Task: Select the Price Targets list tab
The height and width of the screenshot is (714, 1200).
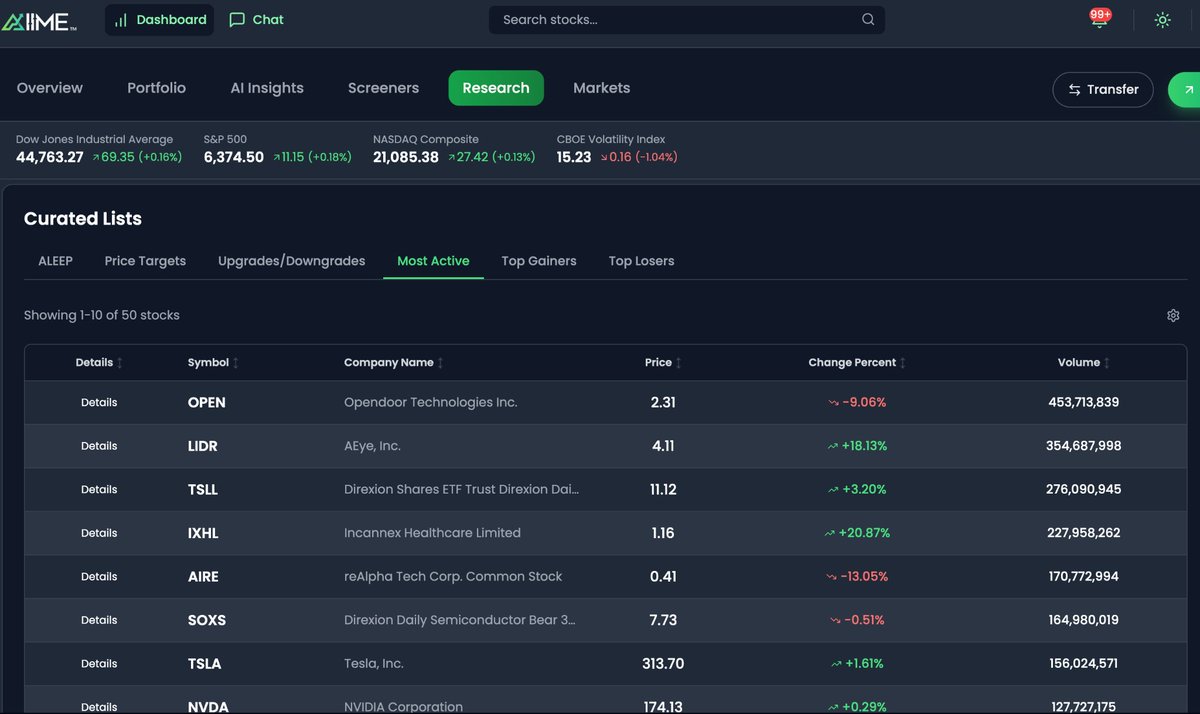Action: (x=145, y=261)
